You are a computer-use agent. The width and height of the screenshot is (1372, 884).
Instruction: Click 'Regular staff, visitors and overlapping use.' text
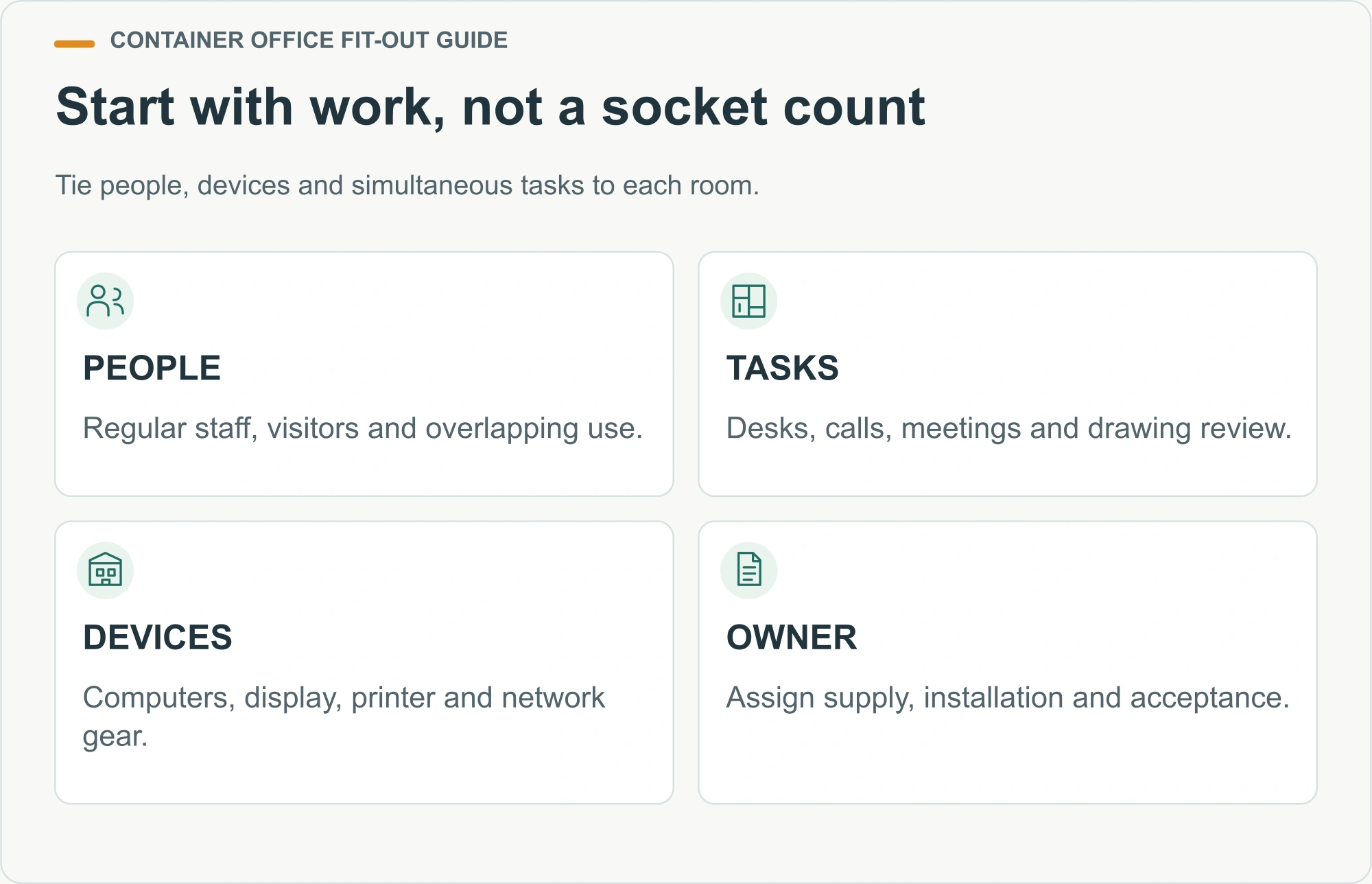tap(363, 428)
